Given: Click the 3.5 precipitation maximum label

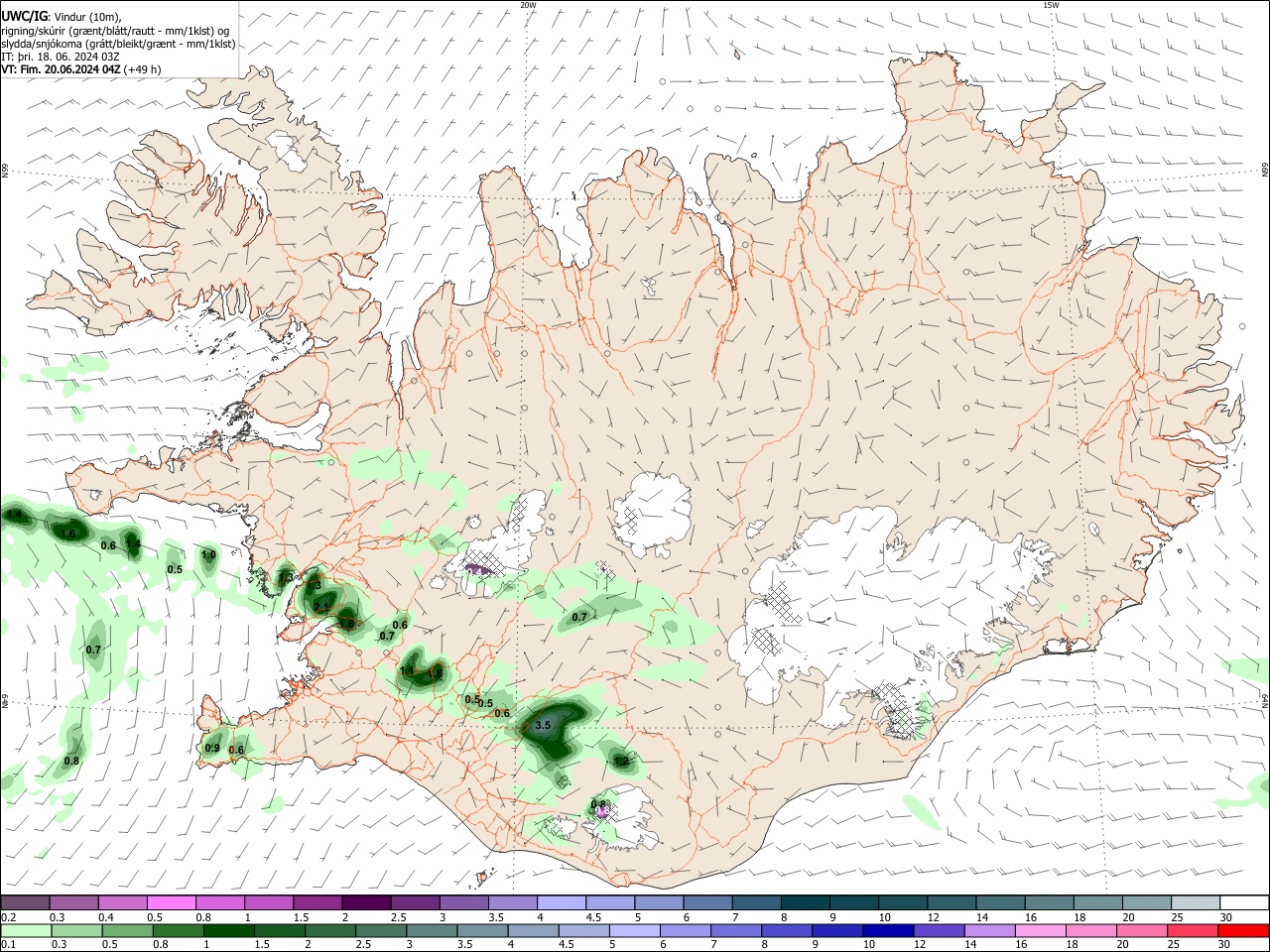Looking at the screenshot, I should point(542,726).
